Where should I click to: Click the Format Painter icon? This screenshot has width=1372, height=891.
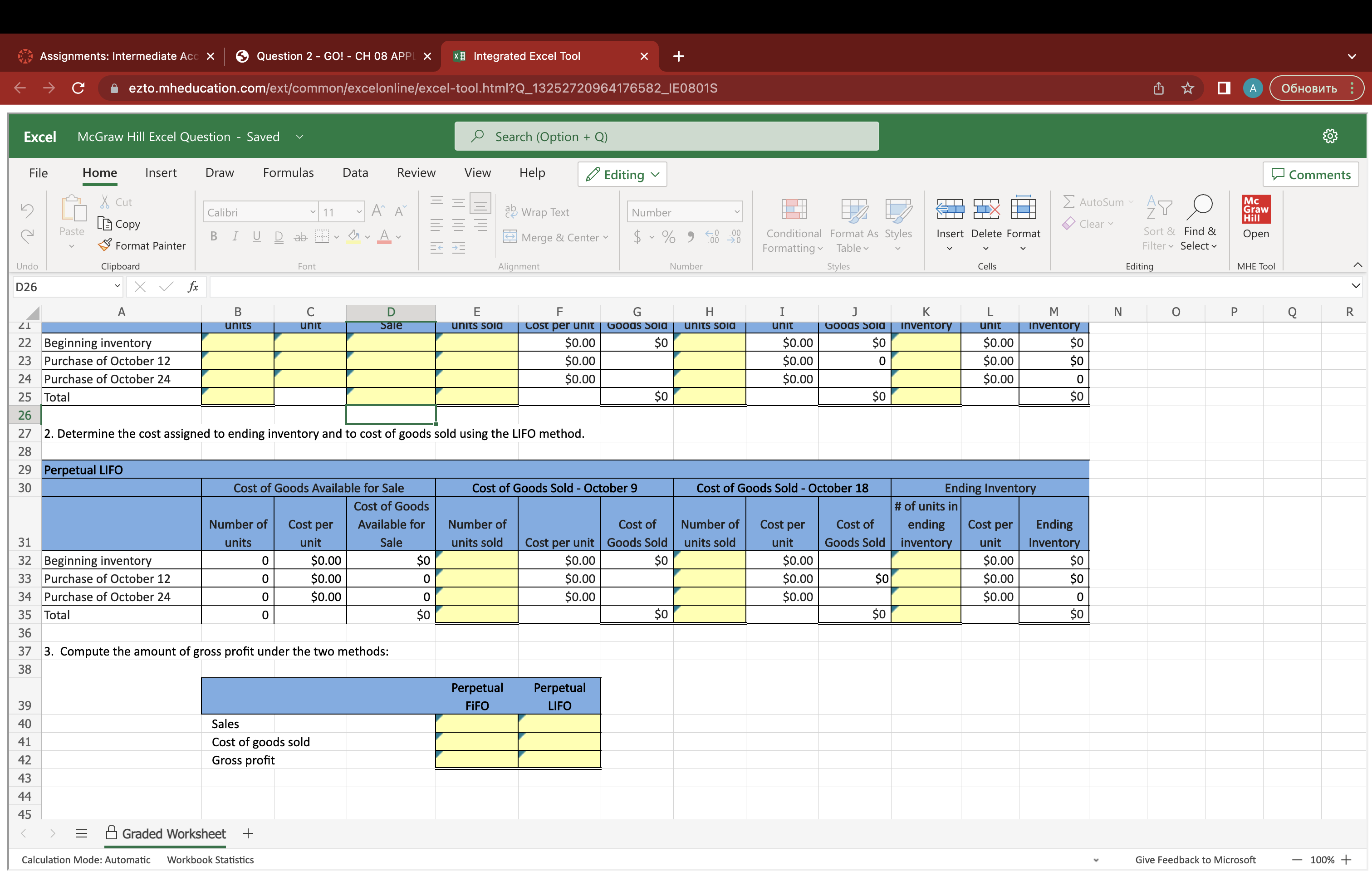point(105,245)
